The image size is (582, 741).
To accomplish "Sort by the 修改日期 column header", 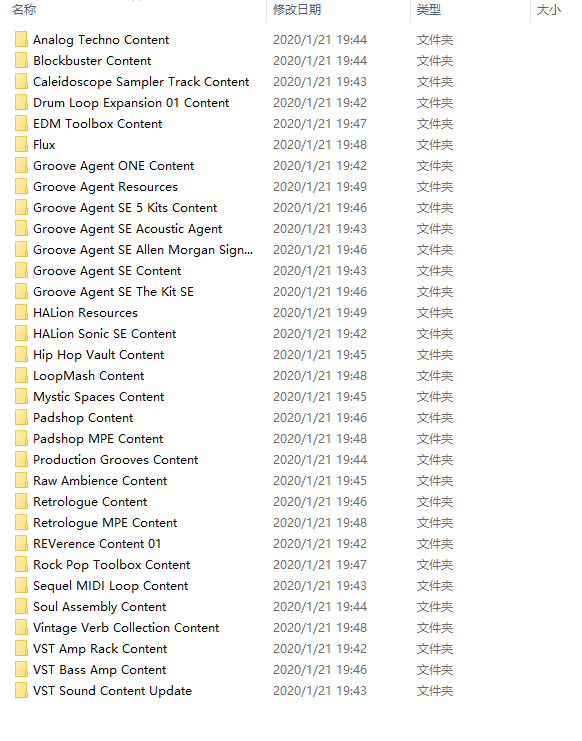I will pos(297,9).
